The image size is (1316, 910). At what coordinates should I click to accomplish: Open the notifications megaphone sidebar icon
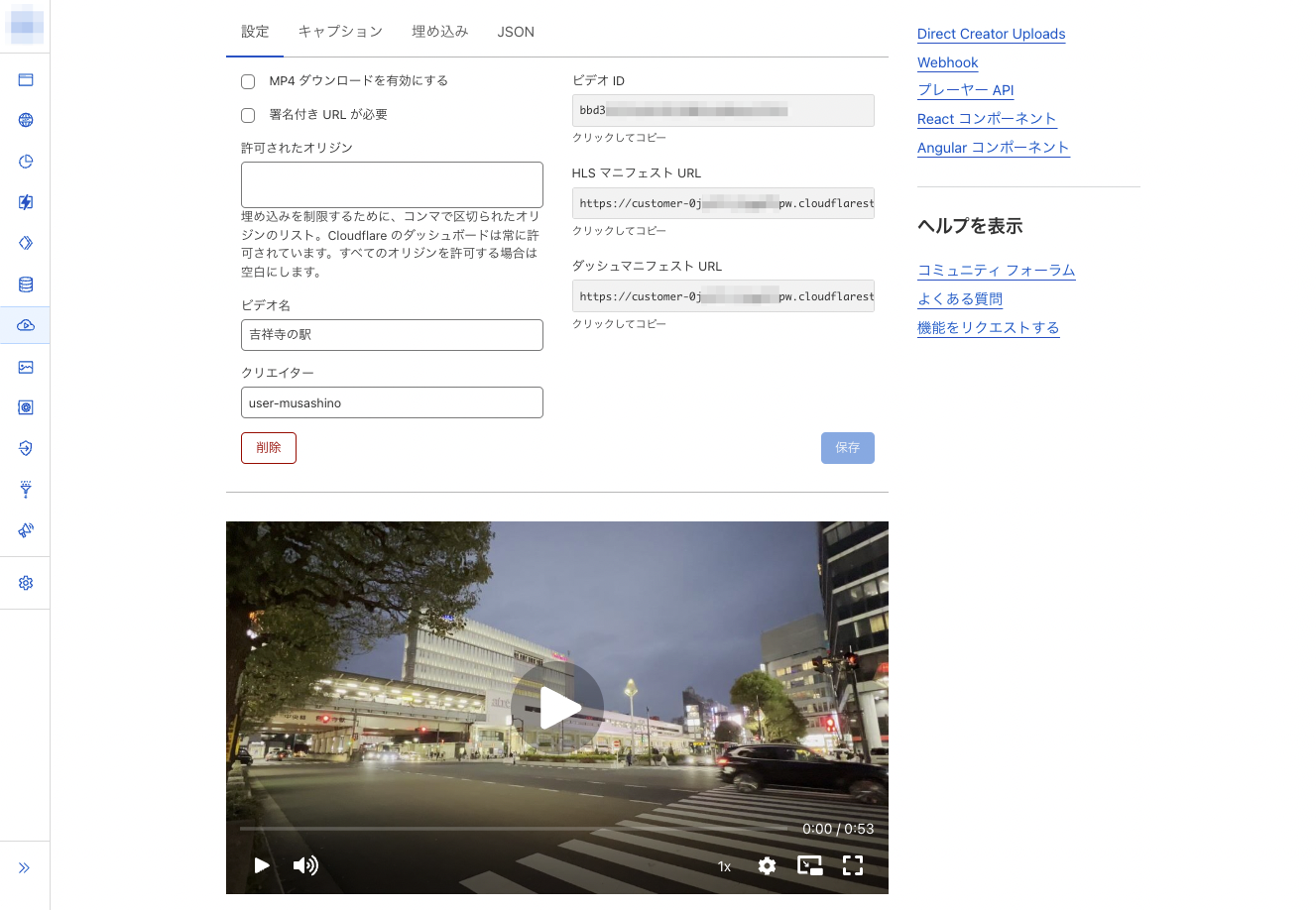[x=25, y=530]
